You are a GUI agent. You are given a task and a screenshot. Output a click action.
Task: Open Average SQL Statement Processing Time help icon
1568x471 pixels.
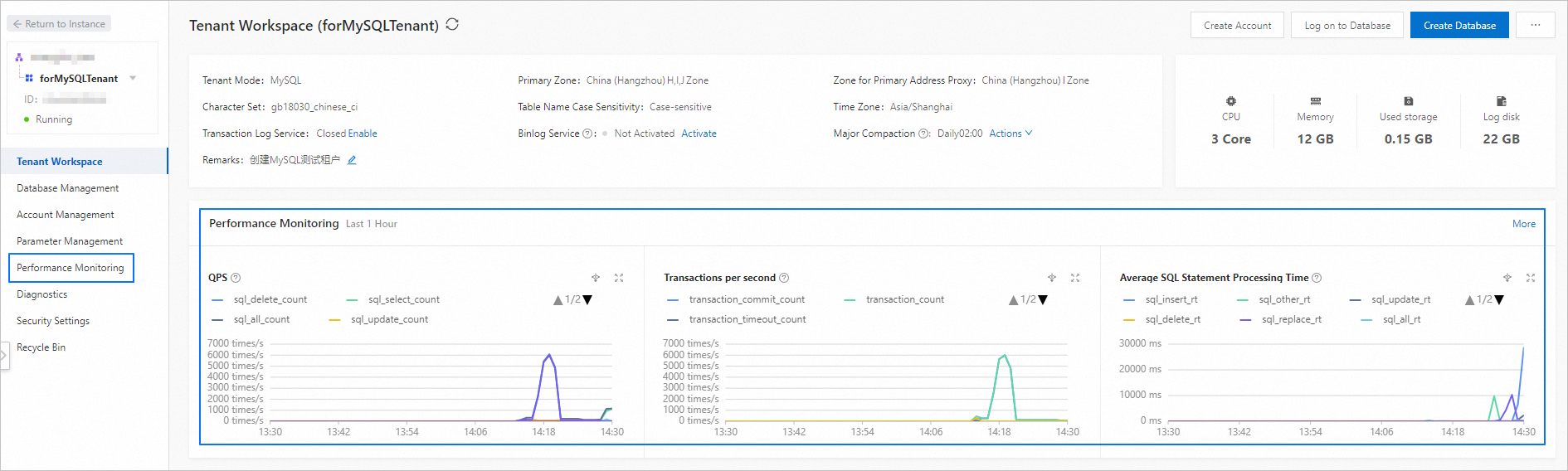1317,278
